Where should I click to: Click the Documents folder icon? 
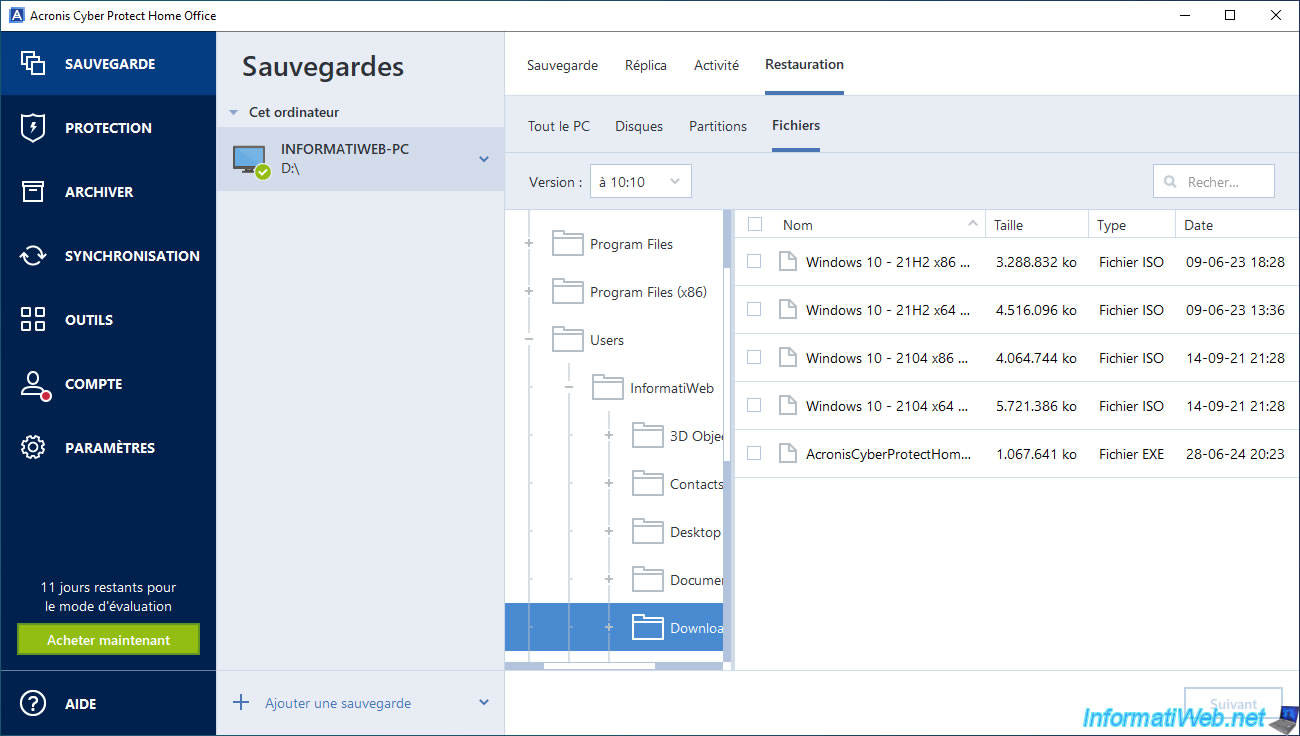click(x=647, y=580)
